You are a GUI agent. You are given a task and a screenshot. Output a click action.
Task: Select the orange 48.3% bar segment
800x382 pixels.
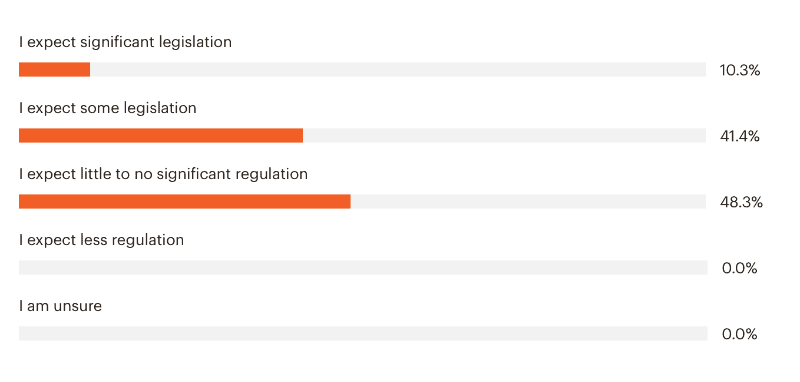point(185,201)
